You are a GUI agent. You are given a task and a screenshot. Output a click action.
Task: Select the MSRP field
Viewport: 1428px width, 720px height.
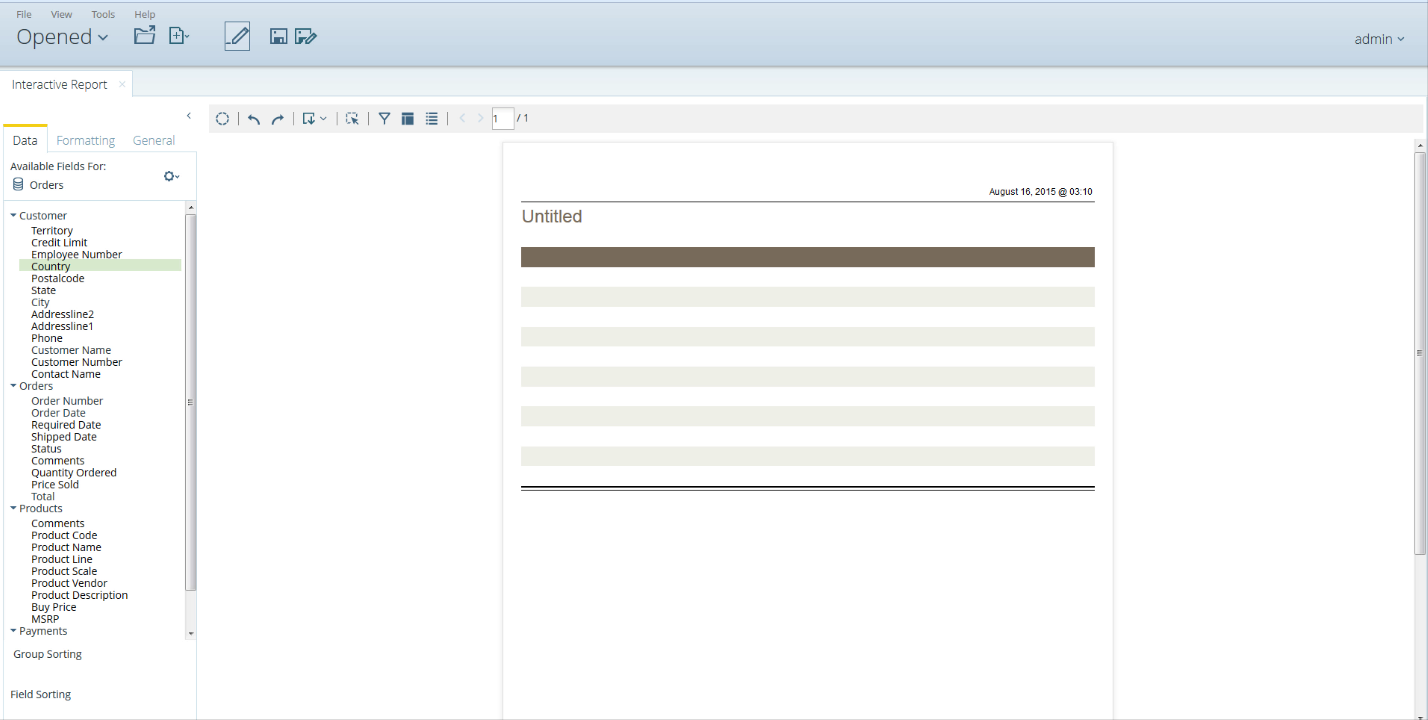point(45,619)
